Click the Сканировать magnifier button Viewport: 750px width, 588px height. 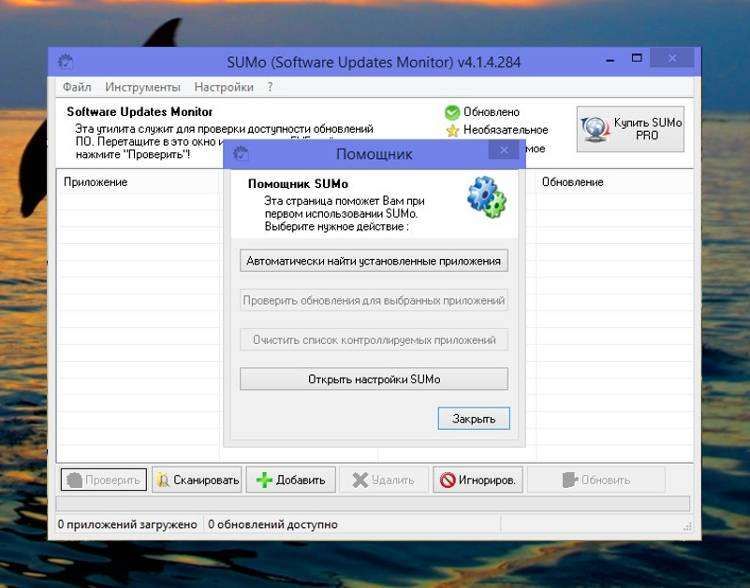tap(197, 480)
